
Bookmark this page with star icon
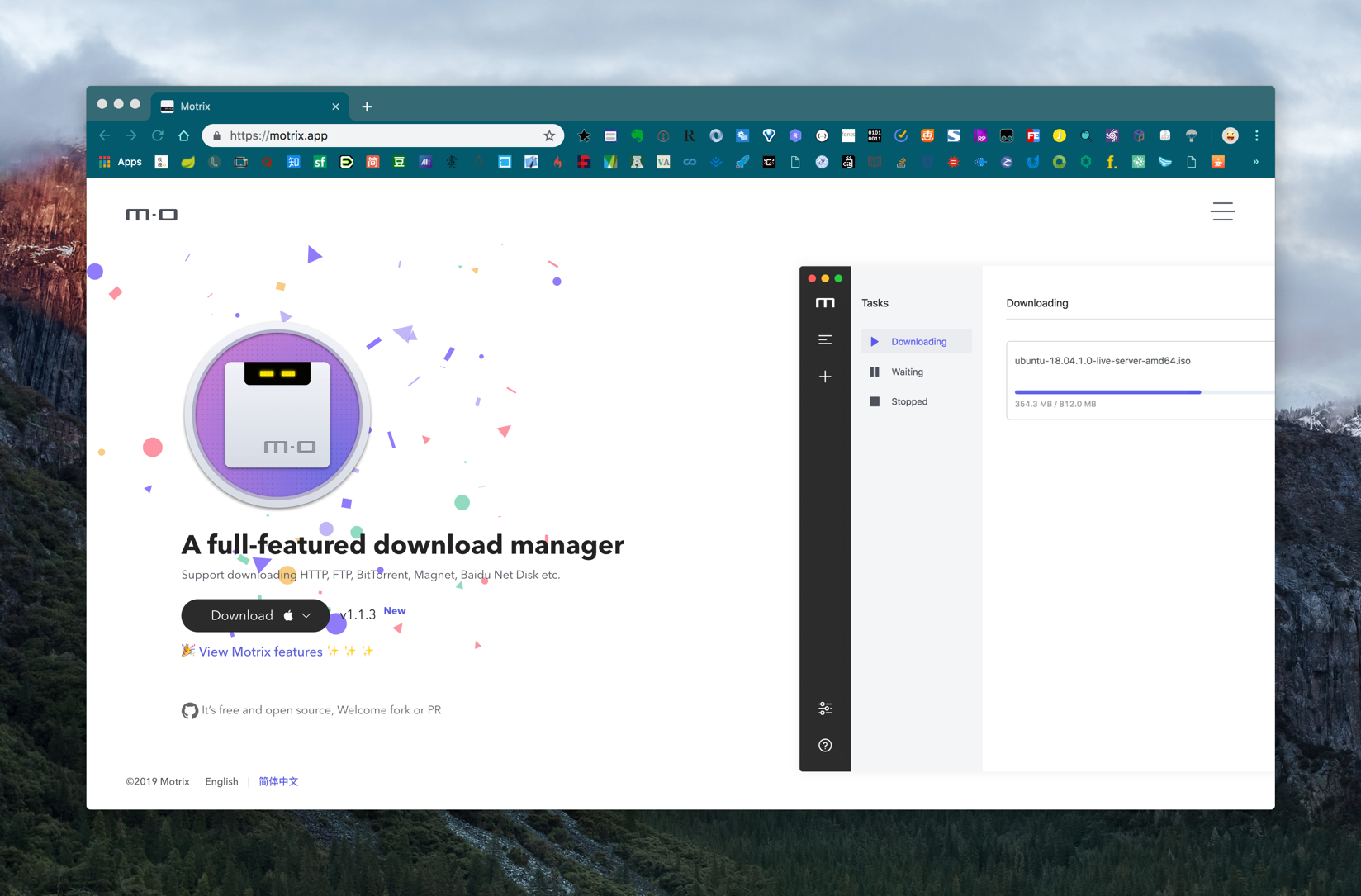click(549, 135)
